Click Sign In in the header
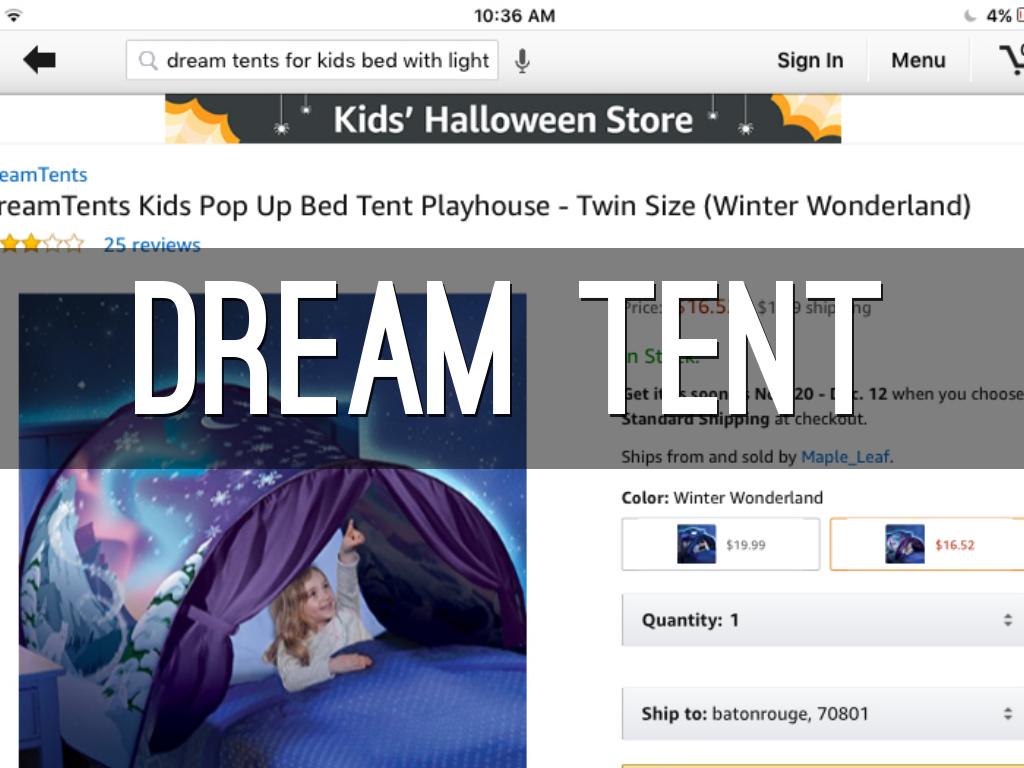Image resolution: width=1024 pixels, height=768 pixels. 810,60
